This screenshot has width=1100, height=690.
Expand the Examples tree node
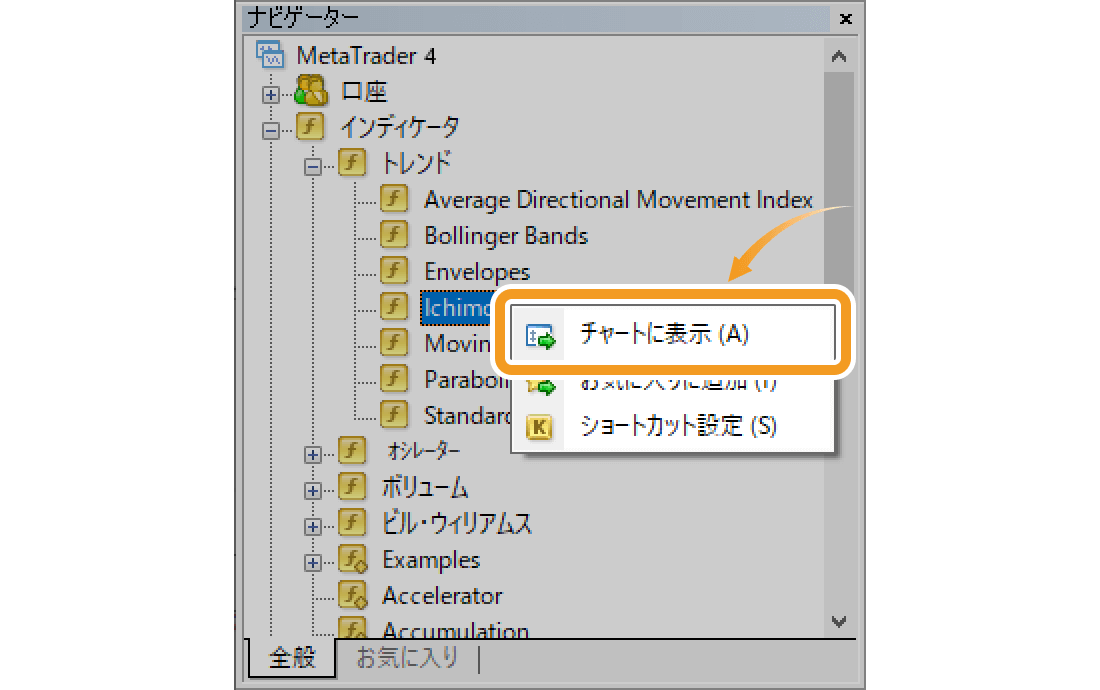313,562
